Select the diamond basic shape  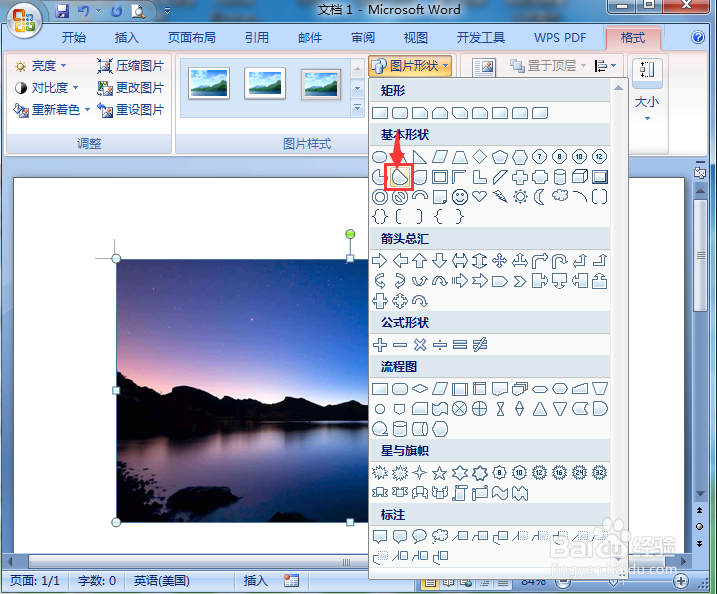pyautogui.click(x=479, y=157)
